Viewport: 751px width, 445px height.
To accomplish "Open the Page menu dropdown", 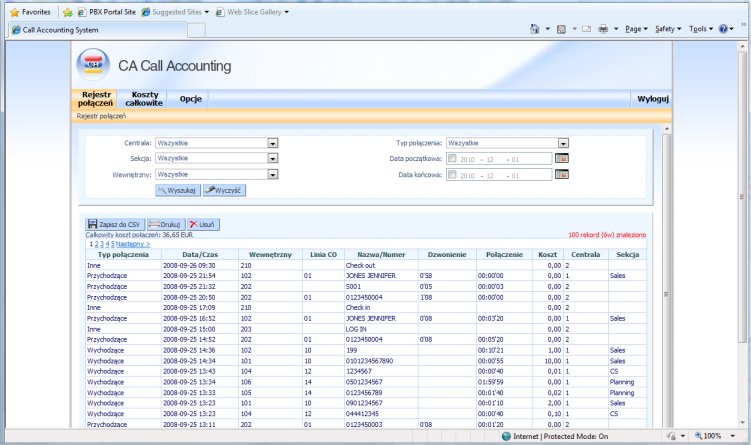I will click(x=636, y=29).
